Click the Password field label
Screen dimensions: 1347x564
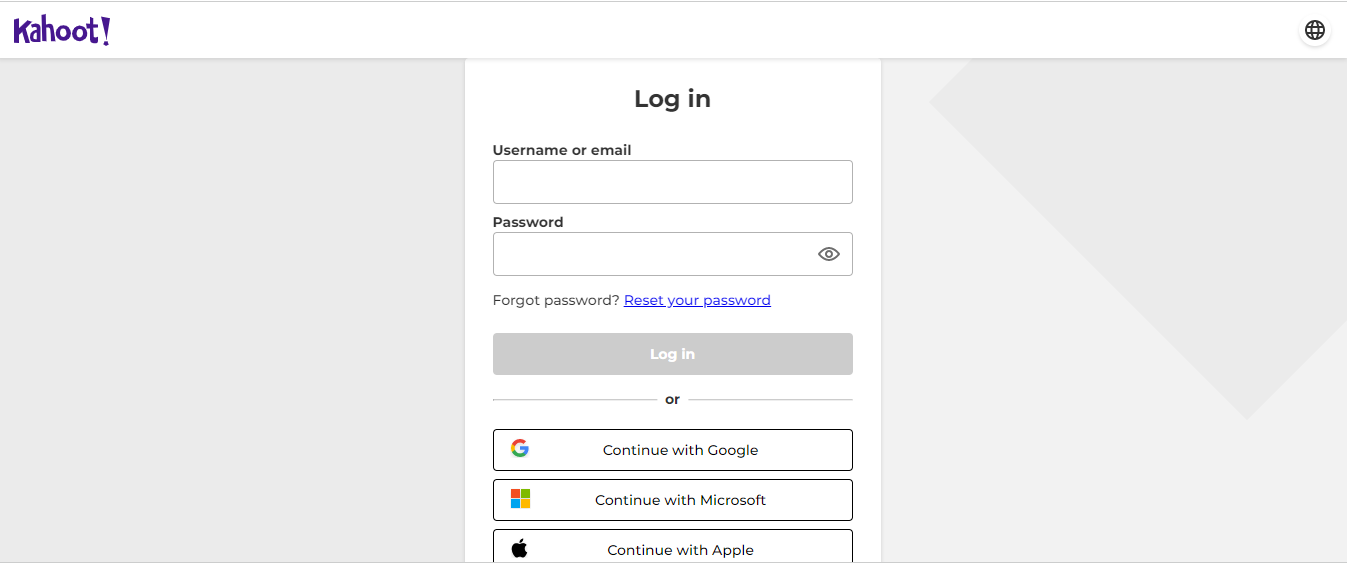coord(528,222)
